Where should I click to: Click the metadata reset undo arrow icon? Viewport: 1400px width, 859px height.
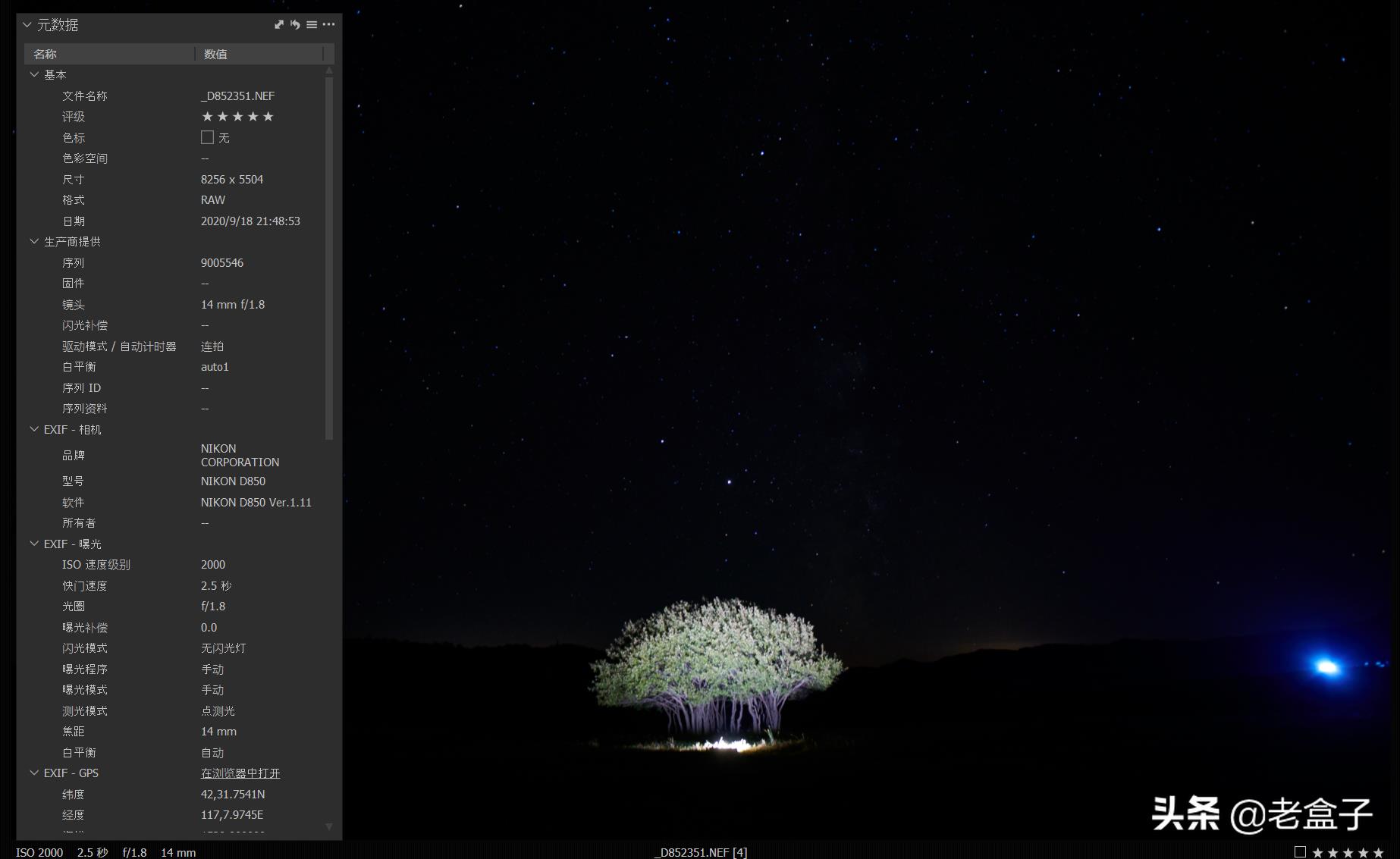[x=295, y=25]
